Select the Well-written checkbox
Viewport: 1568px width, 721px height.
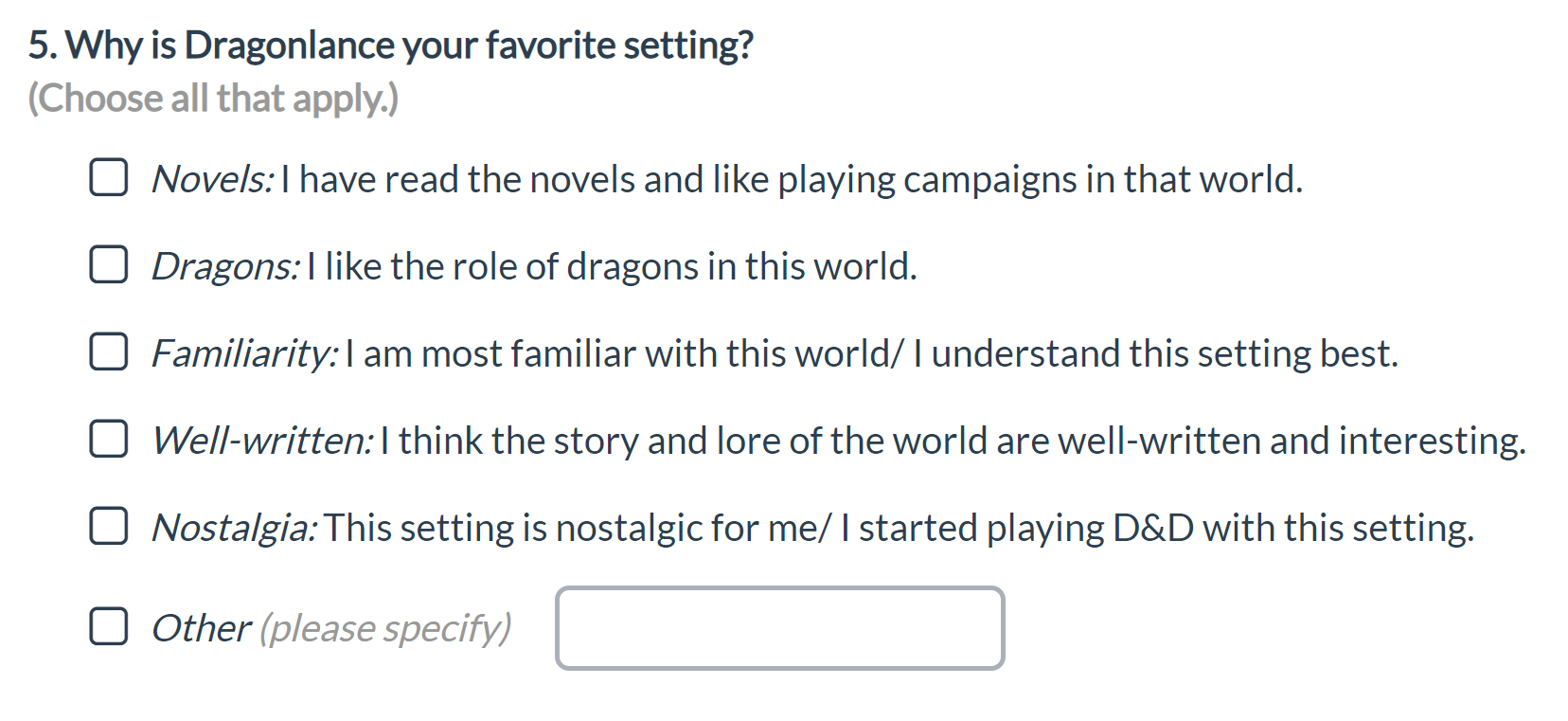coord(109,439)
